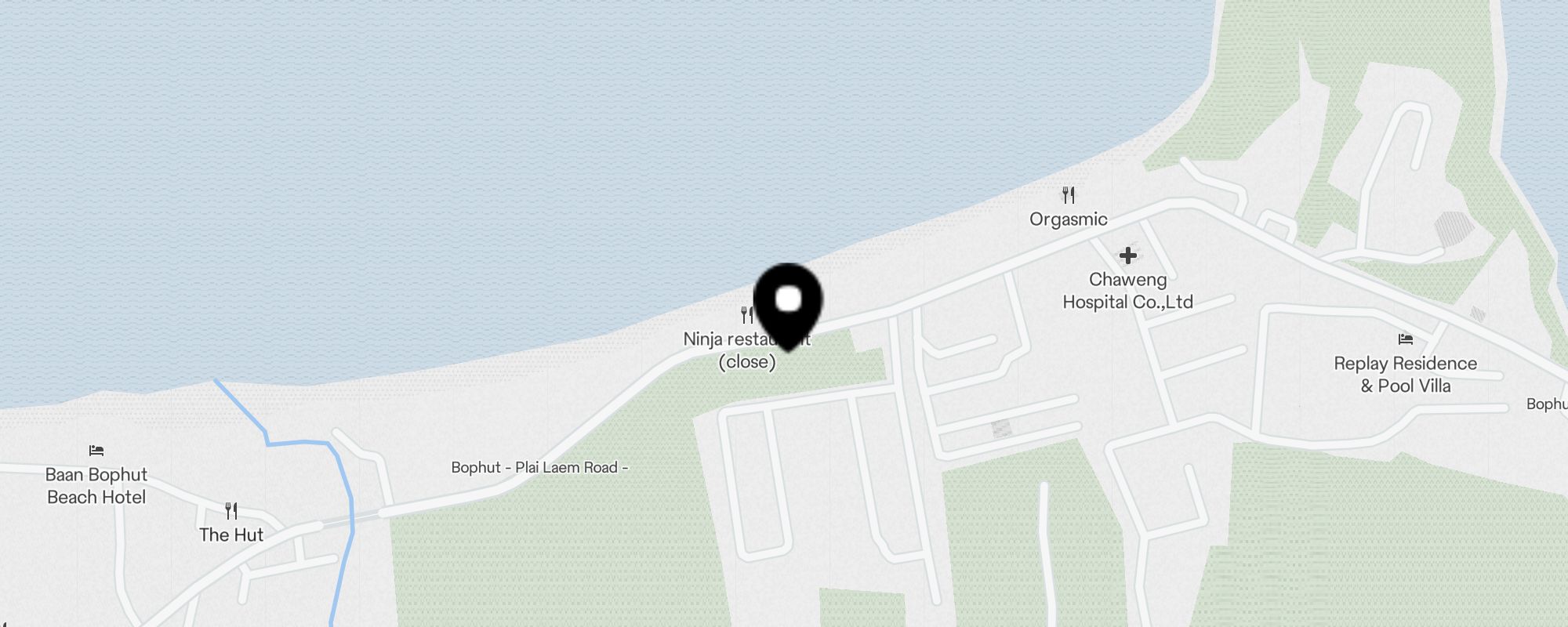Select The Hut label text
Viewport: 1568px width, 627px height.
click(231, 535)
